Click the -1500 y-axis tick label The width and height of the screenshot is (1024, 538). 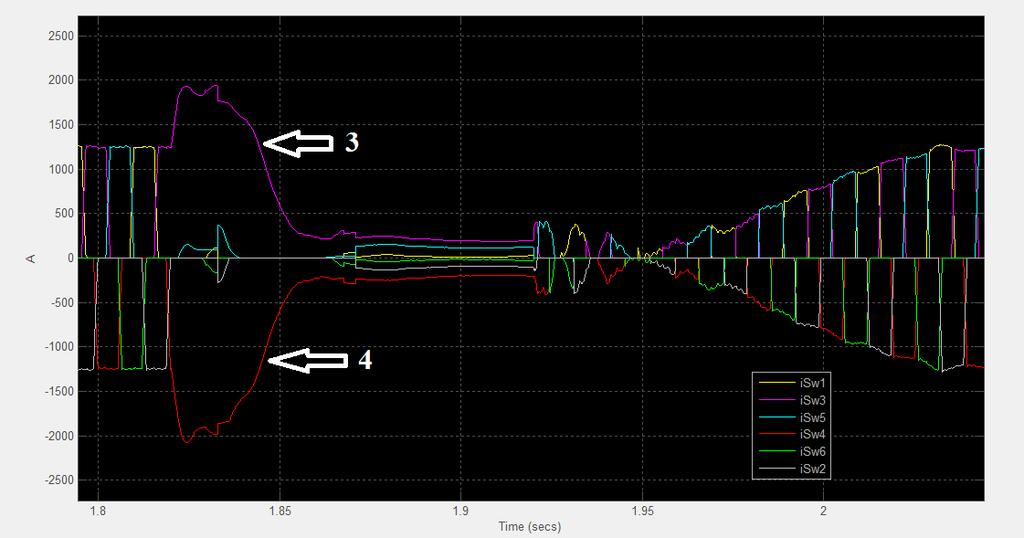click(x=59, y=391)
